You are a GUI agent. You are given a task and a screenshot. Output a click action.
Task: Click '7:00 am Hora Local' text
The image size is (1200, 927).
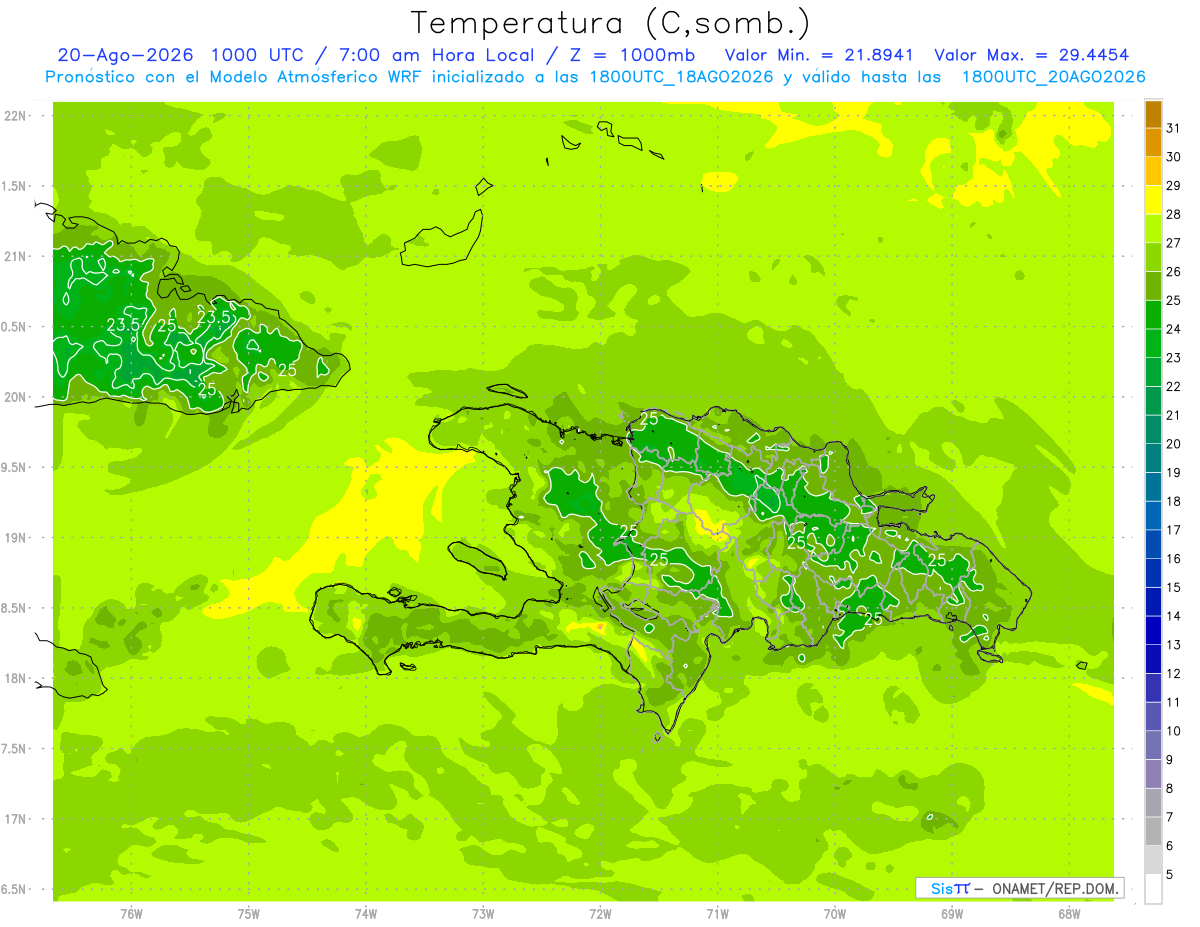(437, 55)
